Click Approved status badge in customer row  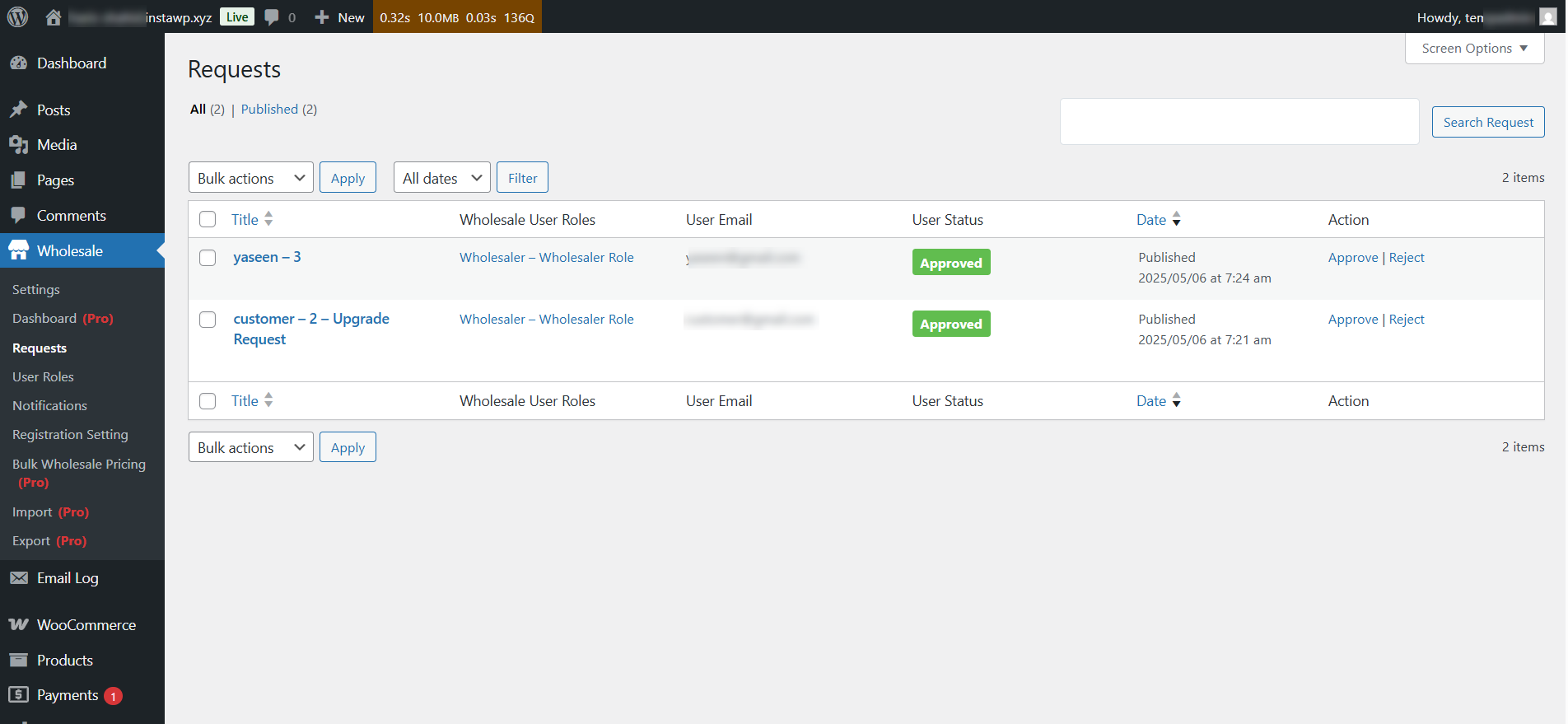(951, 324)
